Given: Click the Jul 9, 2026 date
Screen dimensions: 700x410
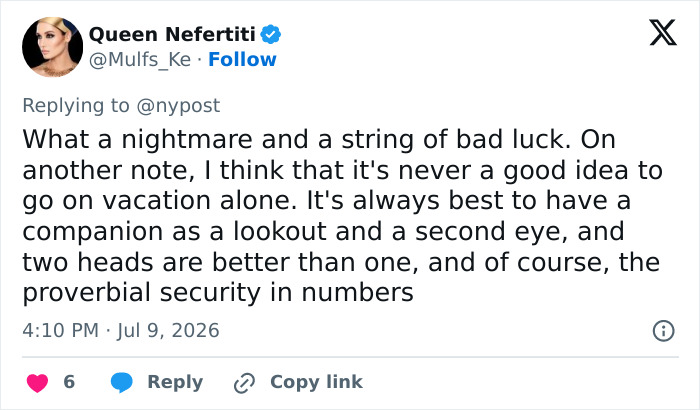Looking at the screenshot, I should tap(168, 331).
